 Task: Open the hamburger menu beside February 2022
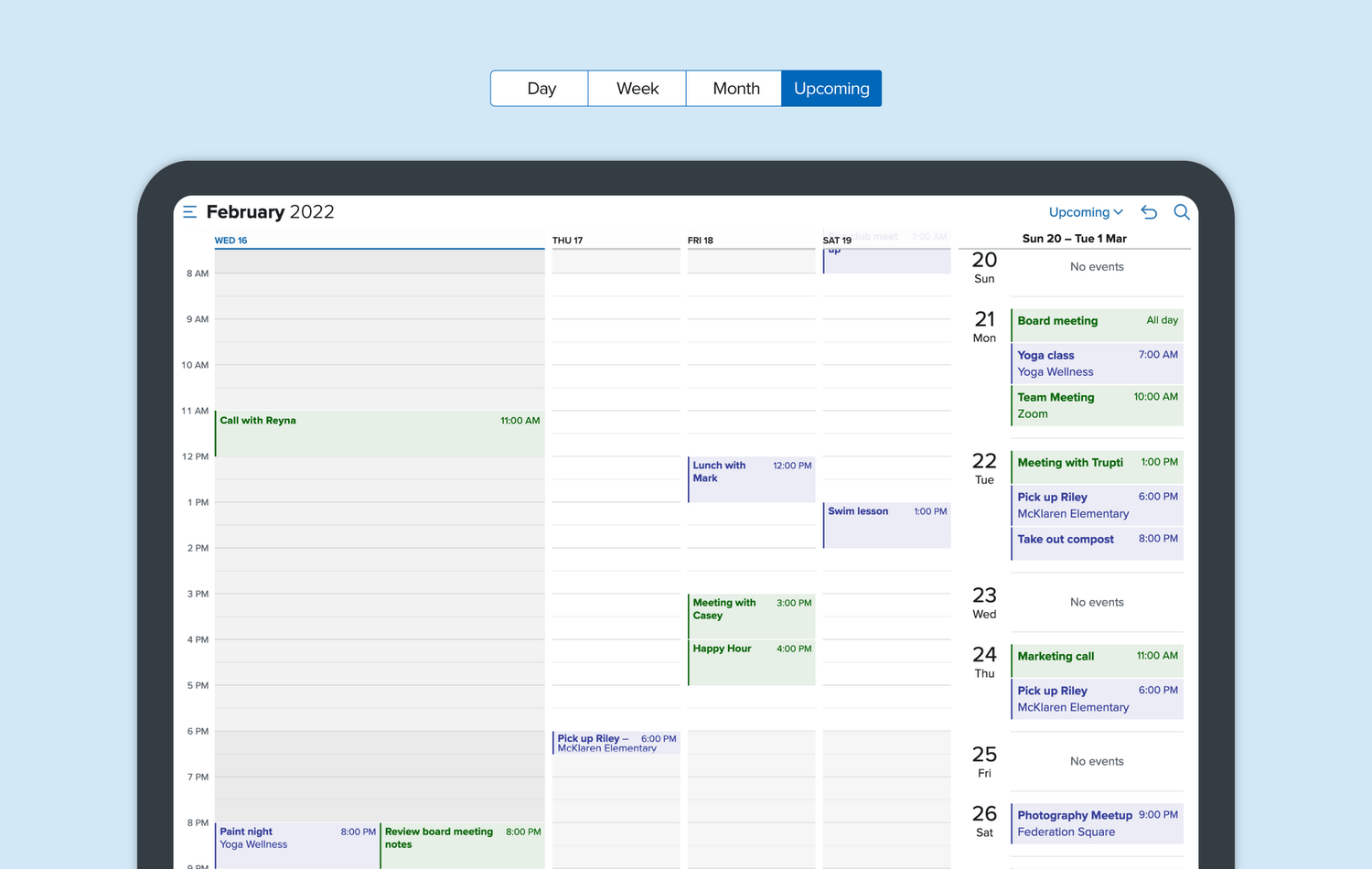[189, 212]
